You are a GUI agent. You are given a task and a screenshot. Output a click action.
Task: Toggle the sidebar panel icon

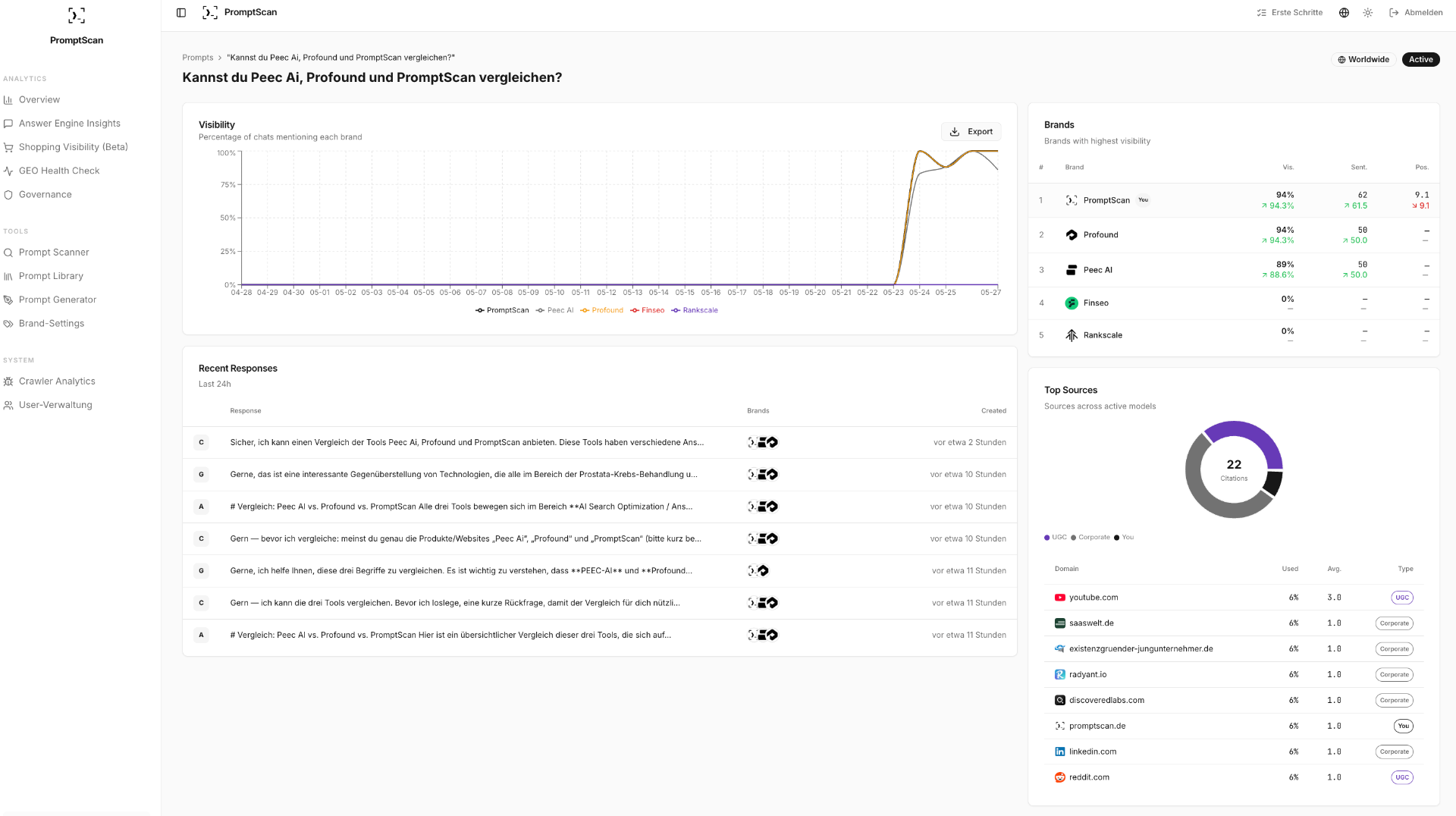181,13
